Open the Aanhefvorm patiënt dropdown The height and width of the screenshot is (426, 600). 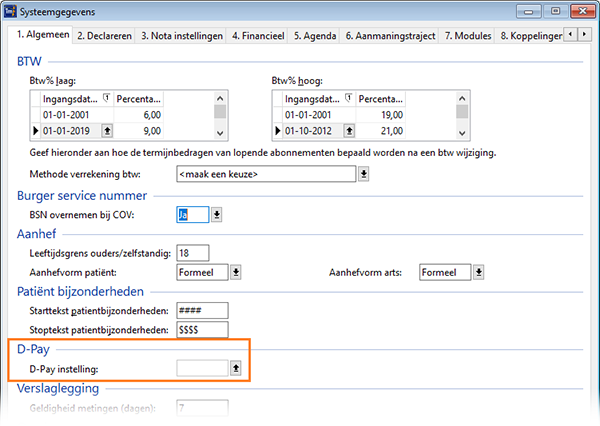click(x=236, y=272)
